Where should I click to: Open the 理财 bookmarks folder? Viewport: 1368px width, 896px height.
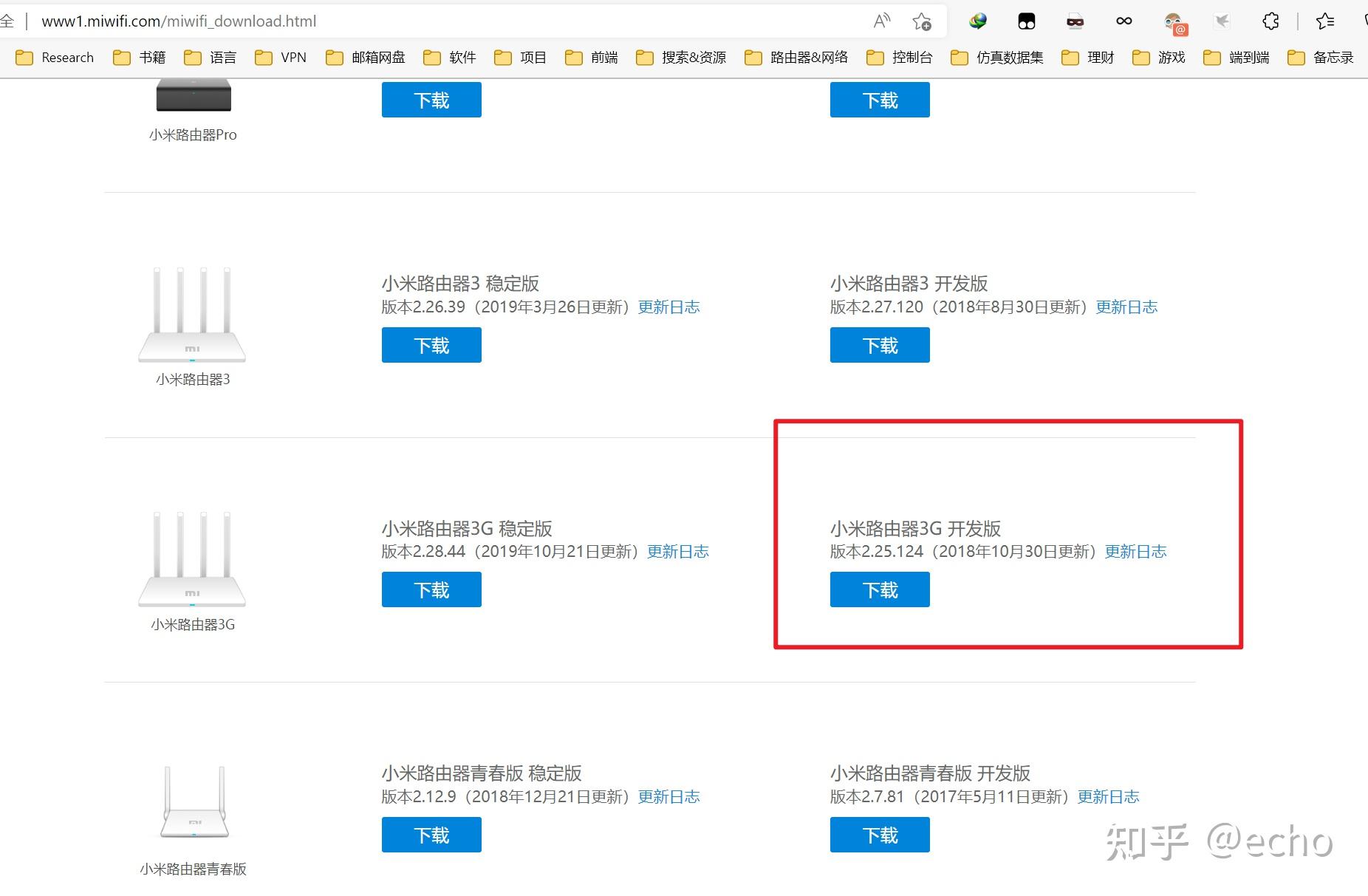1087,58
